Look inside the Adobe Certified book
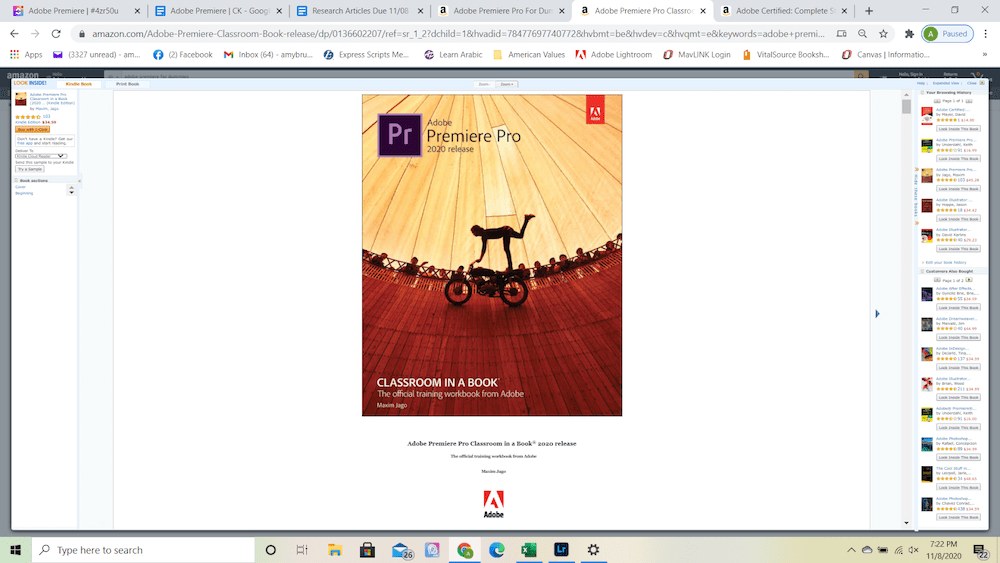The width and height of the screenshot is (1000, 563). pyautogui.click(x=959, y=129)
